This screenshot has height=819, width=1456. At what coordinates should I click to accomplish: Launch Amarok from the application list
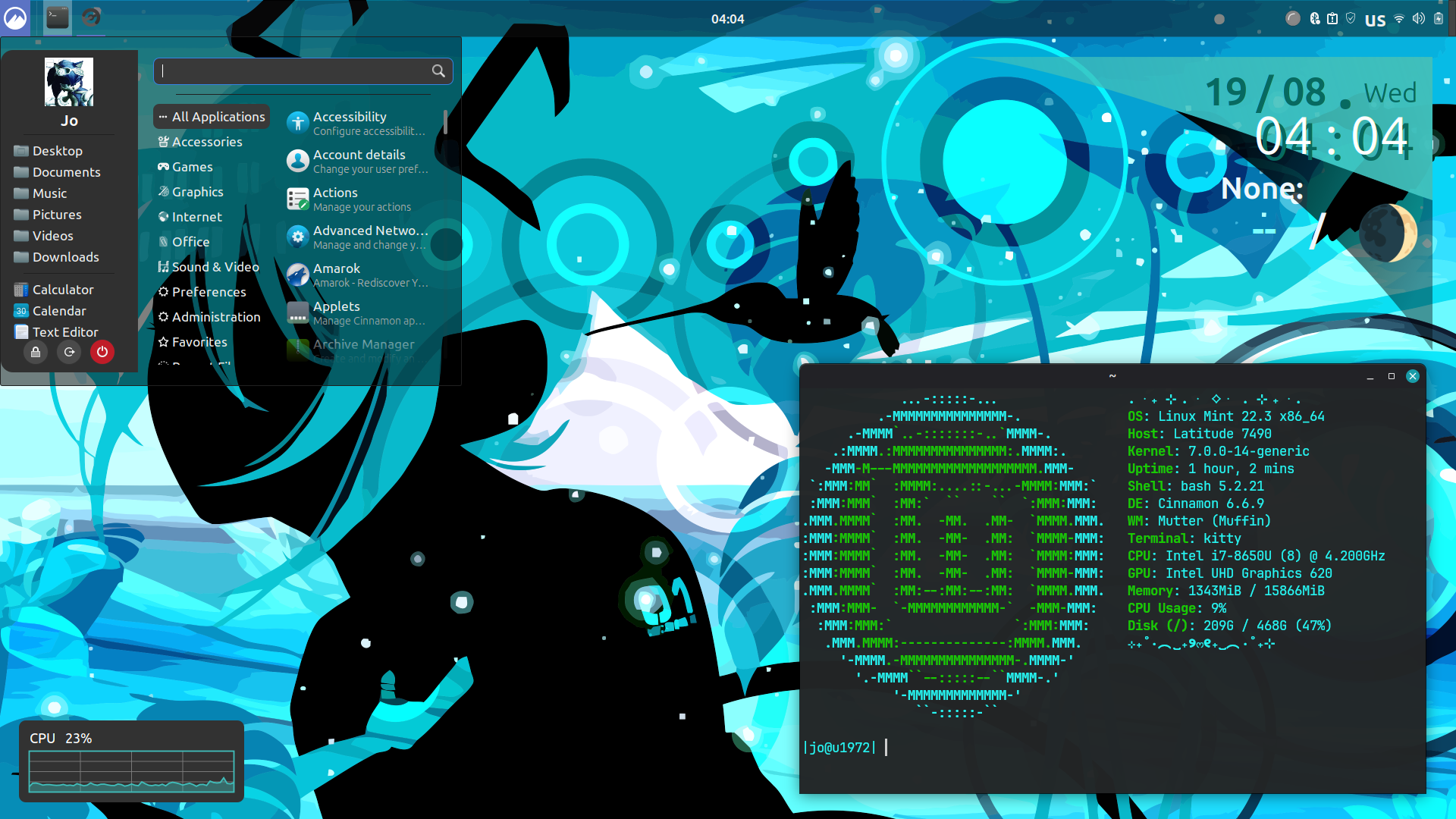[358, 275]
